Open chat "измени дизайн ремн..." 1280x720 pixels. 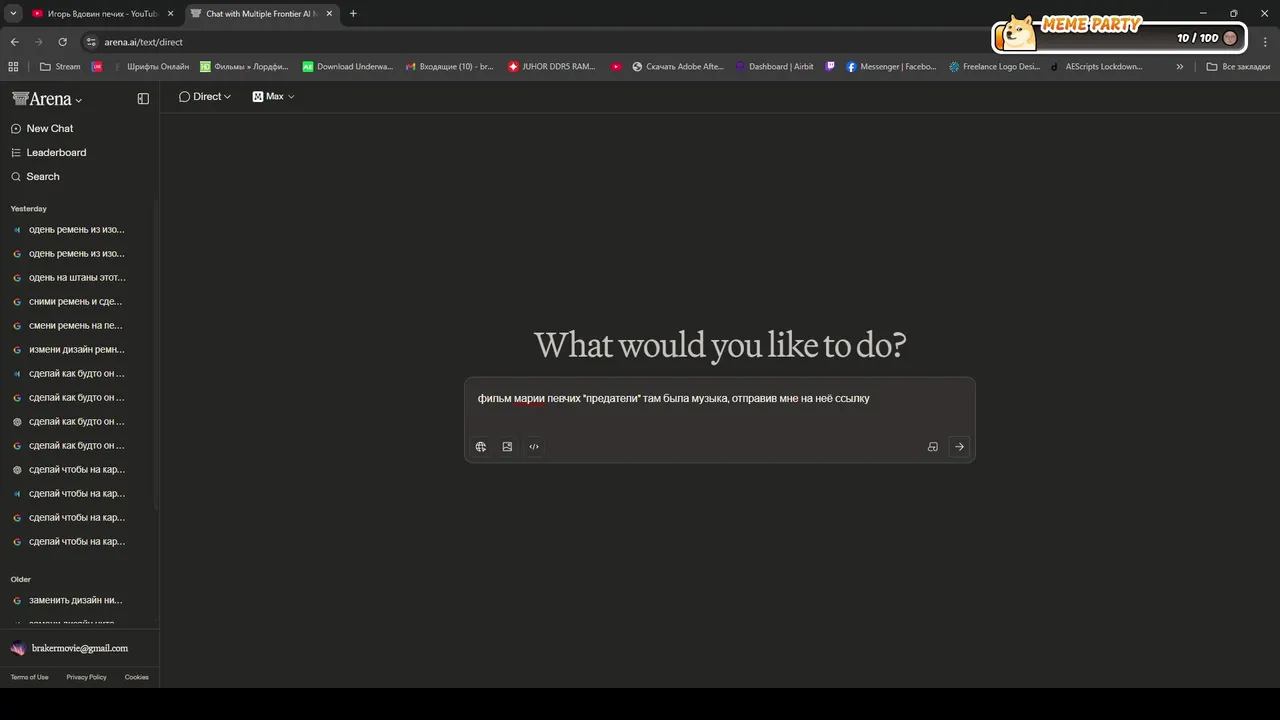77,350
